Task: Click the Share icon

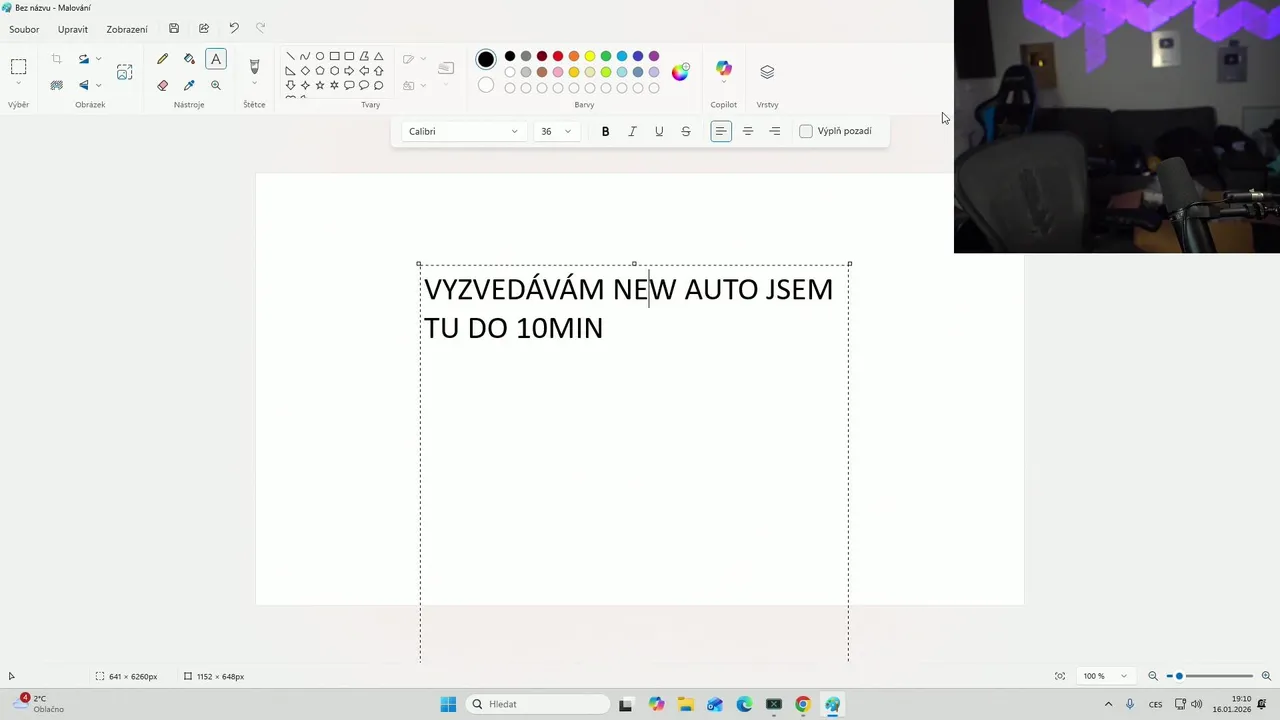Action: click(204, 29)
